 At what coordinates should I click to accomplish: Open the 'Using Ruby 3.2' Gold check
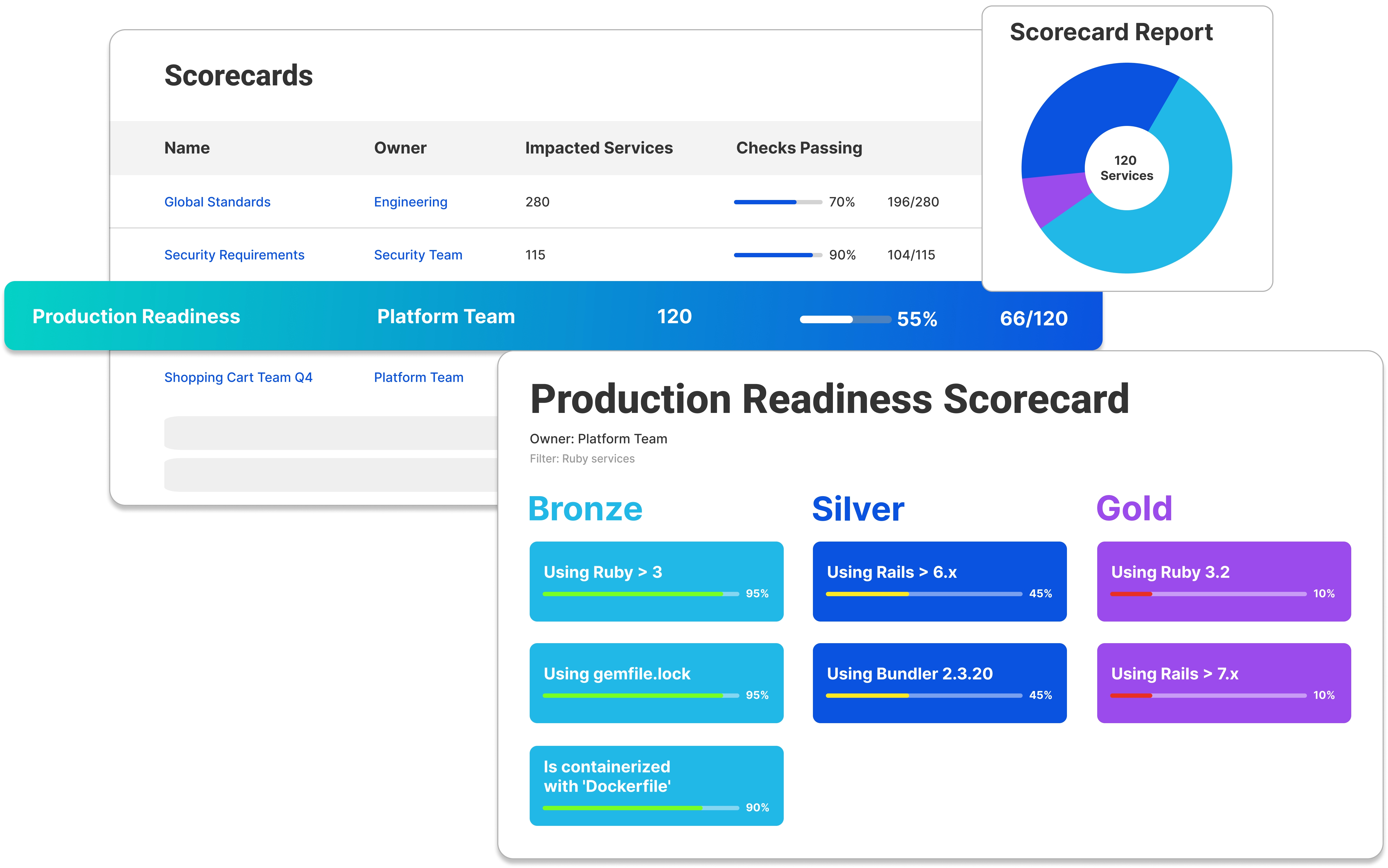(1224, 582)
